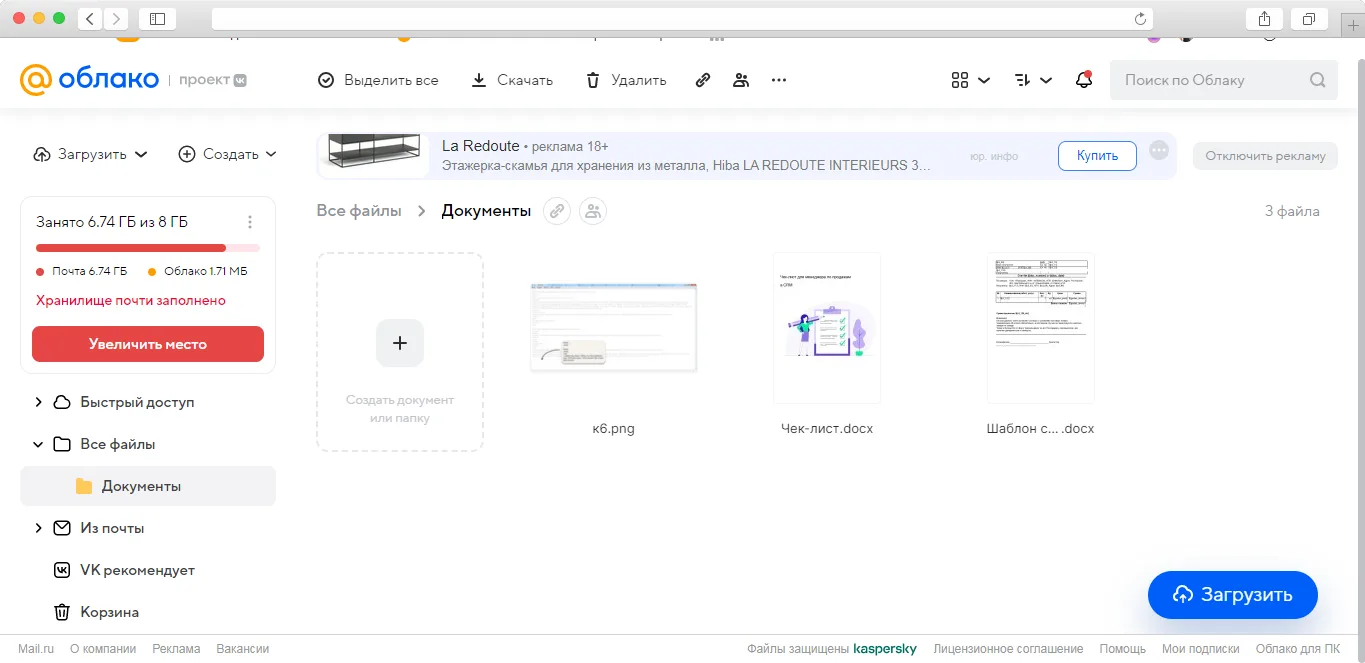This screenshot has height=663, width=1365.
Task: Click the link icon in top toolbar
Action: (703, 80)
